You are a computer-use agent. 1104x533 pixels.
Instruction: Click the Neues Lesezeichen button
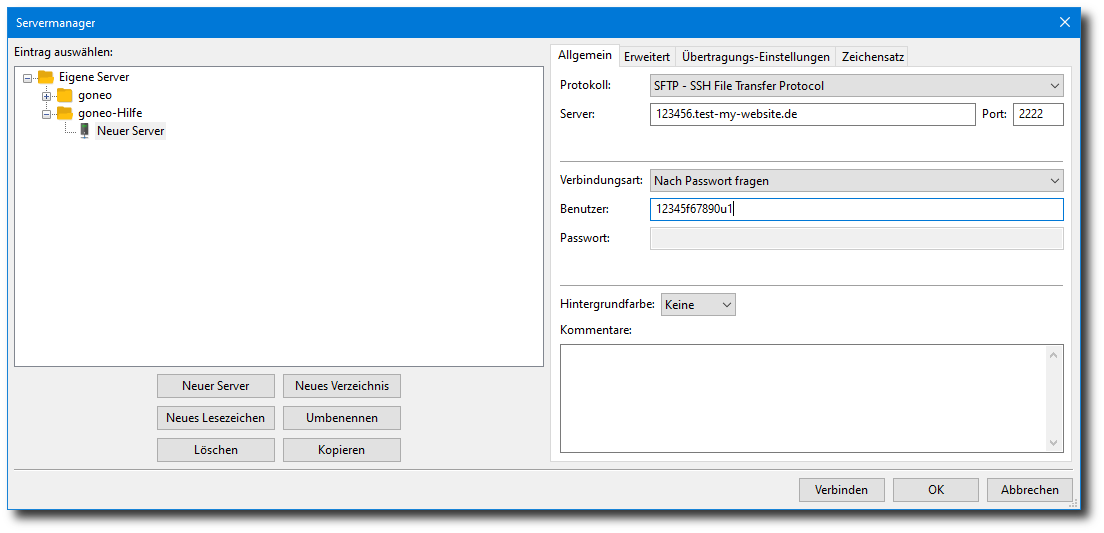pos(215,418)
